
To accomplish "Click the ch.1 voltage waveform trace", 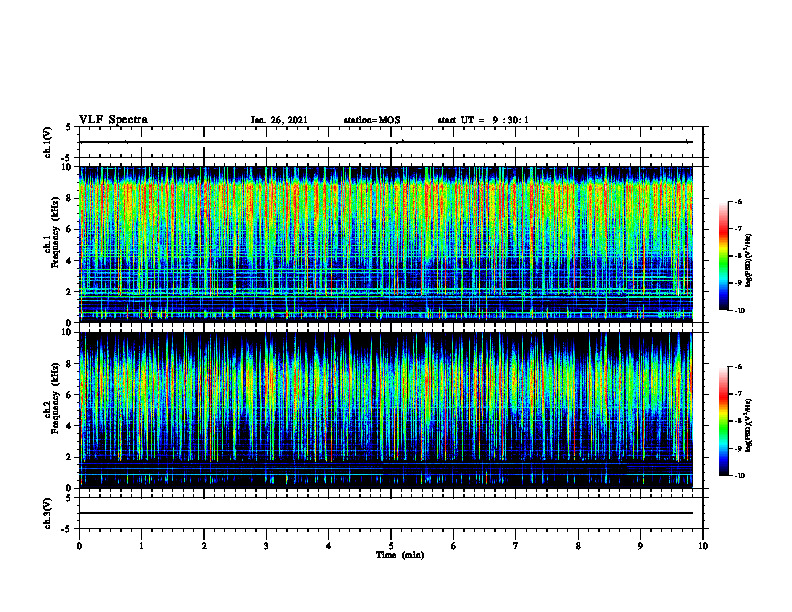I will (386, 142).
